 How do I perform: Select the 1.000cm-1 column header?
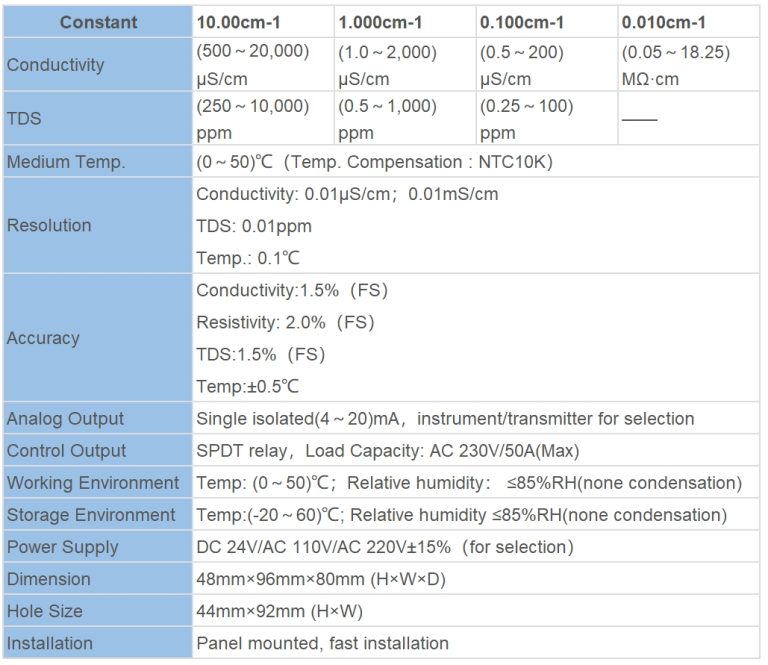tap(405, 22)
